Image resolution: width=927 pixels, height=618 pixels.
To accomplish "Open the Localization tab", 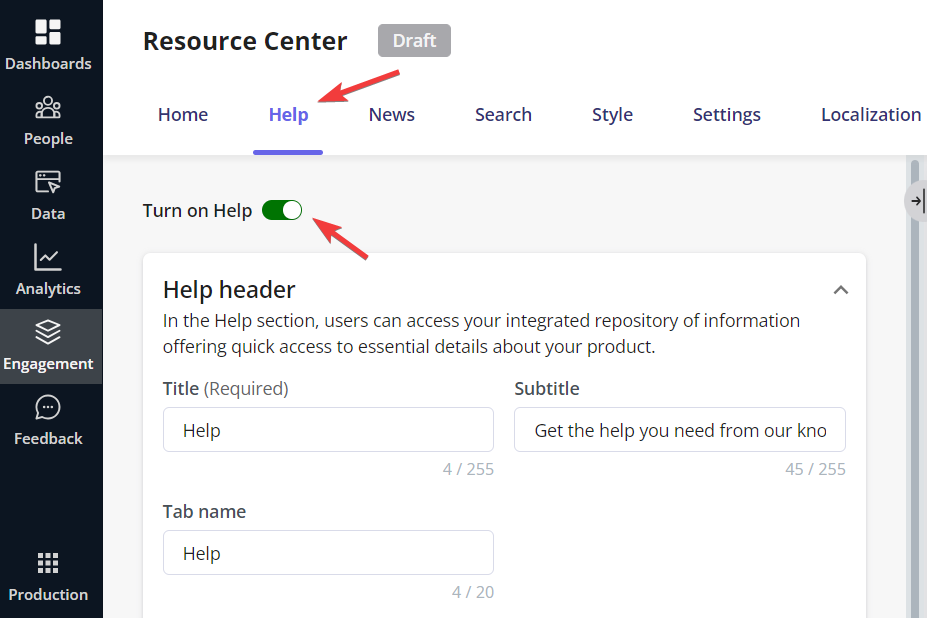I will tap(871, 115).
